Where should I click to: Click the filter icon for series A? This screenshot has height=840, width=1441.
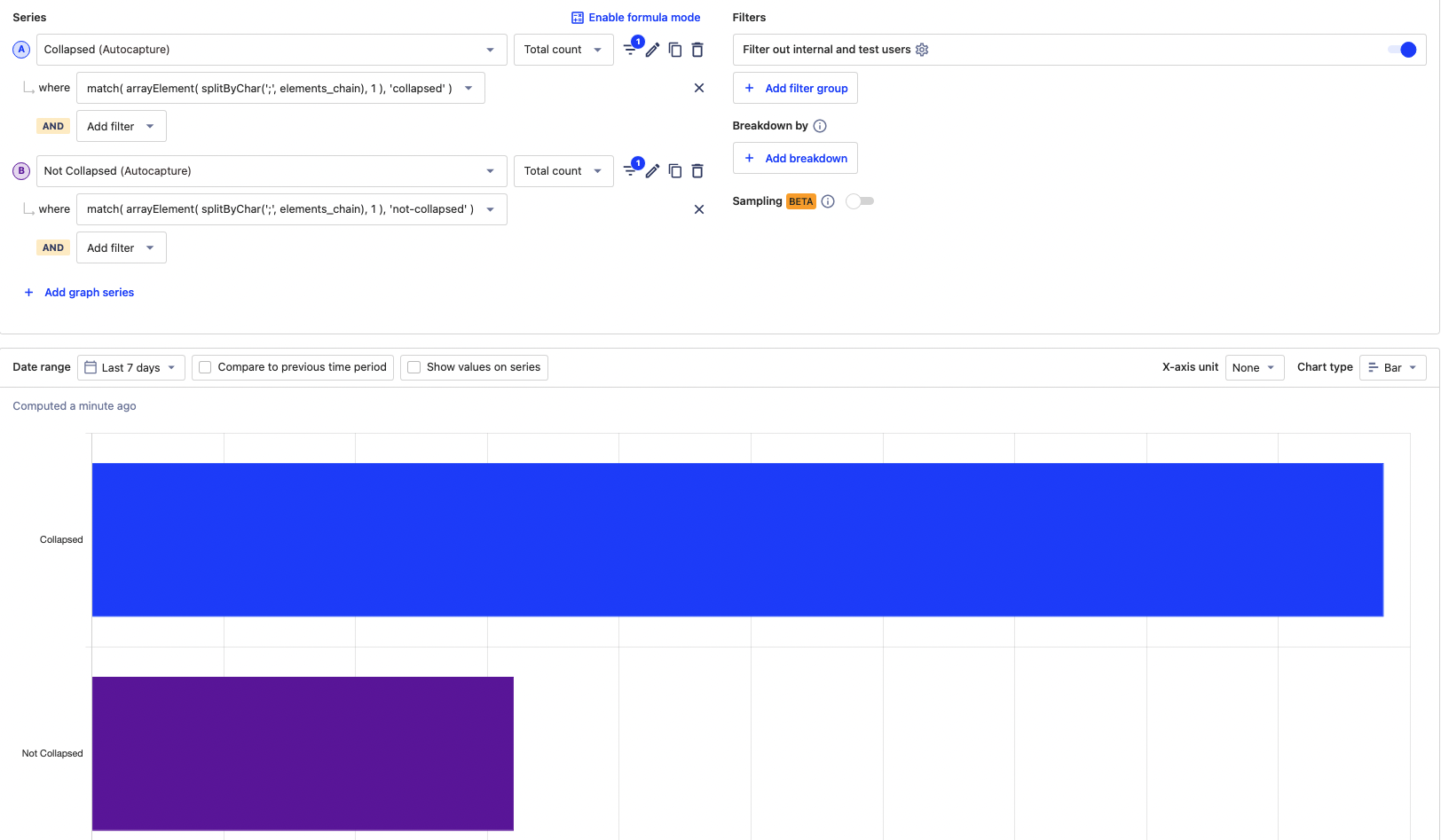coord(630,50)
